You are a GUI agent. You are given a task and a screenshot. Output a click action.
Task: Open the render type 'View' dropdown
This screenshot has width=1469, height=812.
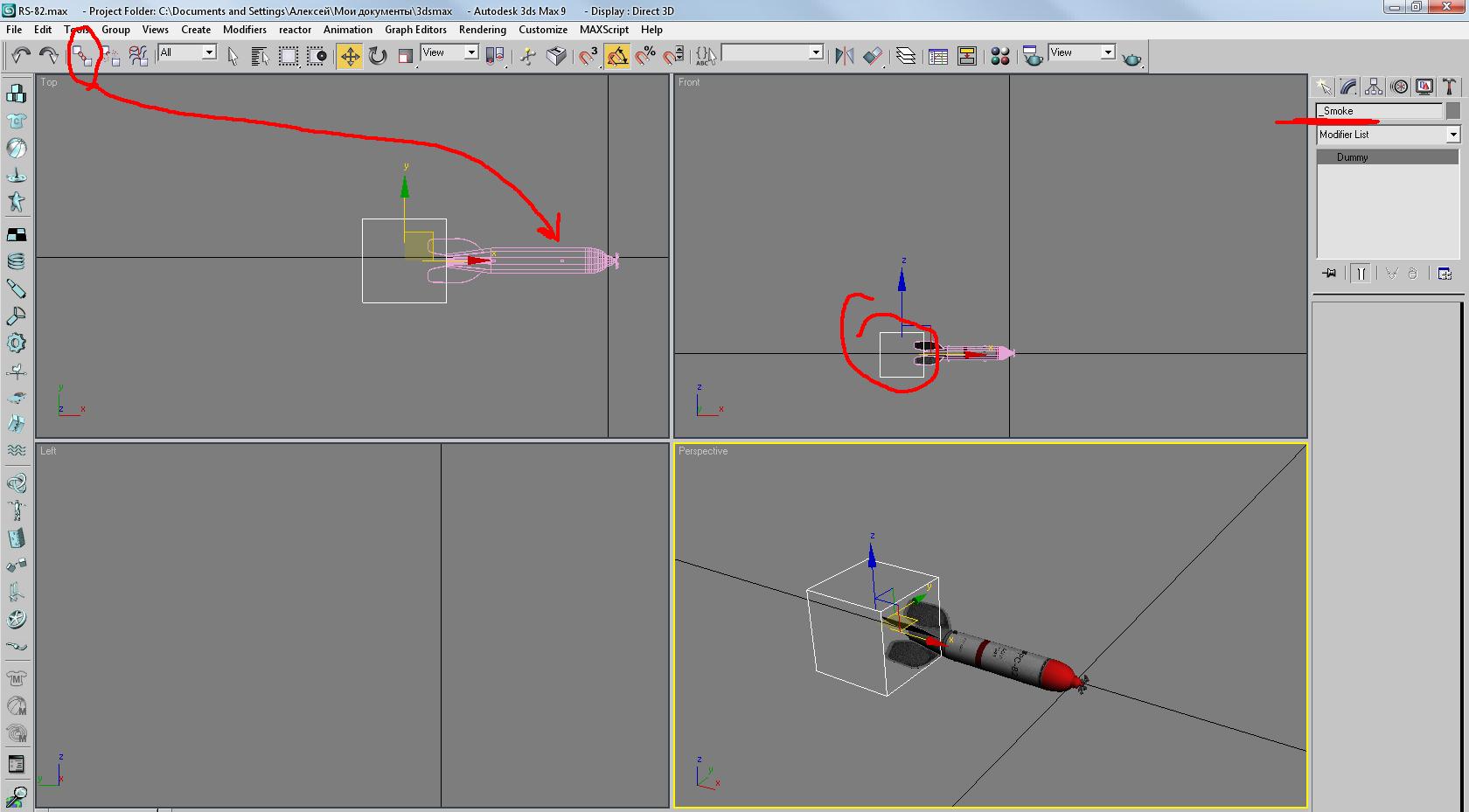[1082, 52]
